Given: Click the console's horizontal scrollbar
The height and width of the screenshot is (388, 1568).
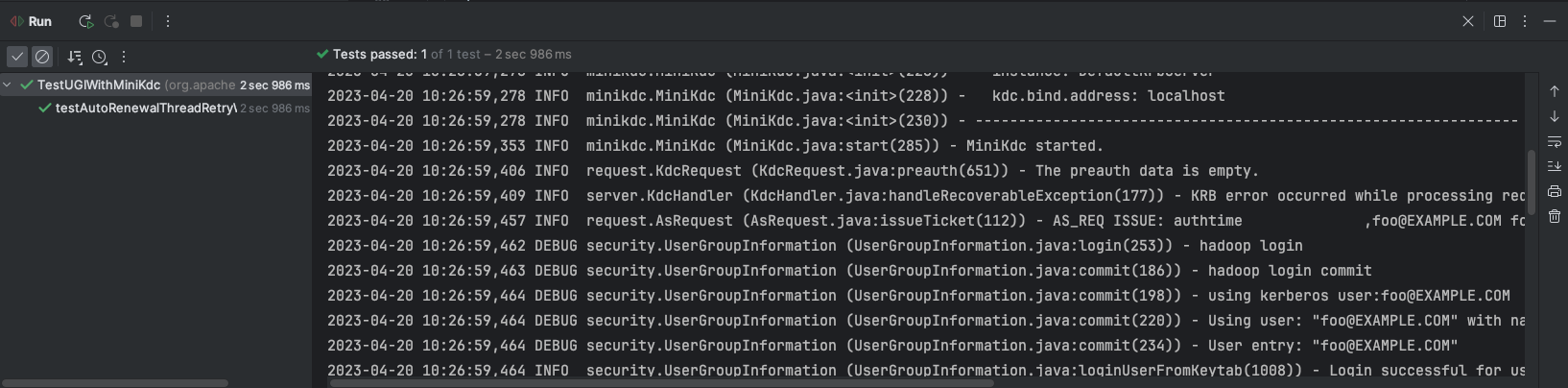Looking at the screenshot, I should point(662,383).
